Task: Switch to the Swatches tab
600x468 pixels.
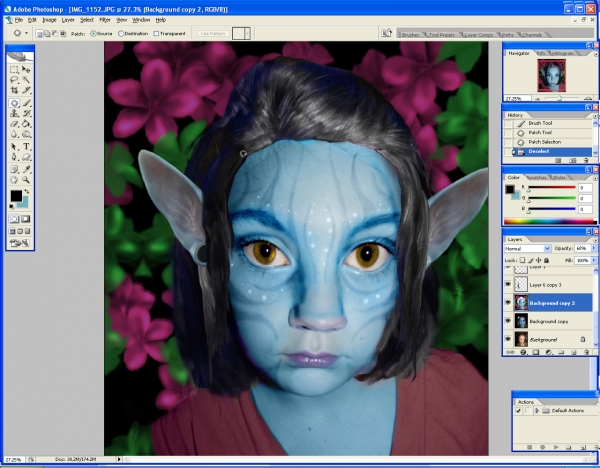Action: (x=537, y=178)
